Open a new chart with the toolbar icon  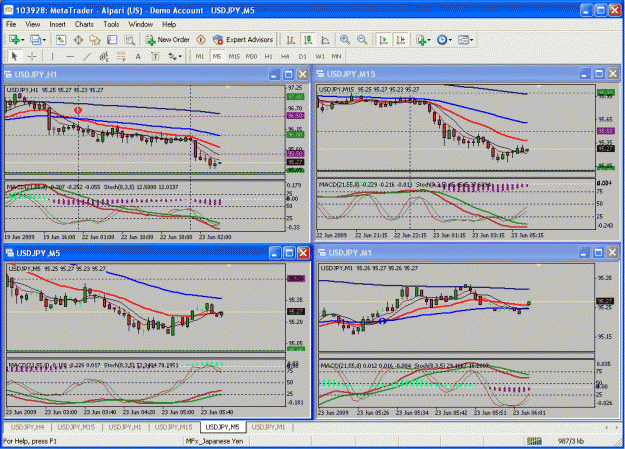click(16, 39)
